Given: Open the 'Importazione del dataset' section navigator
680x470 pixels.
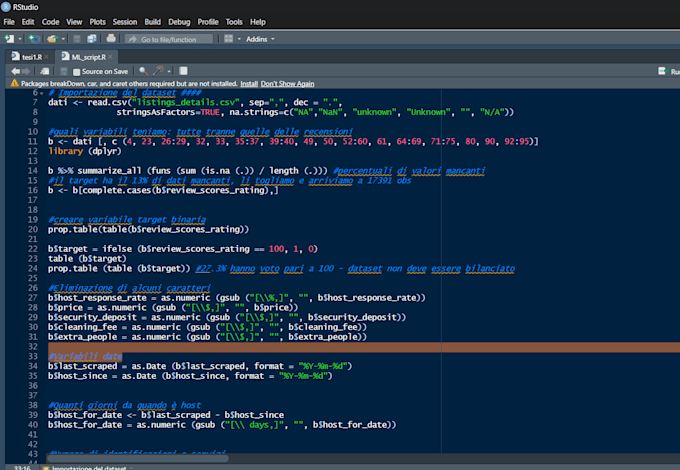Looking at the screenshot, I should click(88, 468).
